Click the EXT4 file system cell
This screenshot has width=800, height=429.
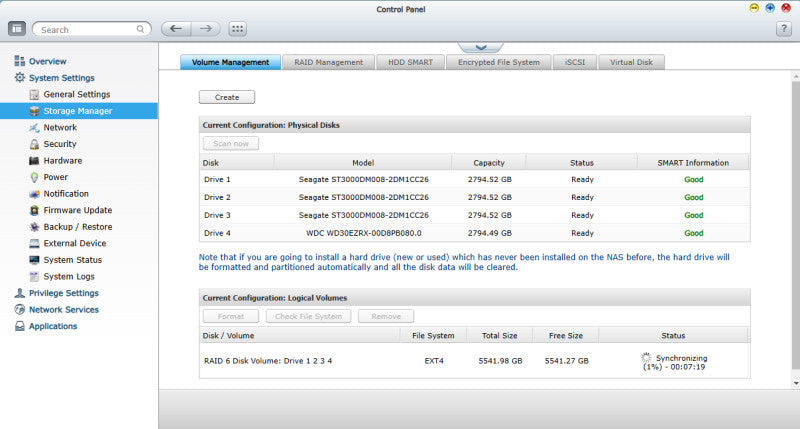[x=434, y=361]
